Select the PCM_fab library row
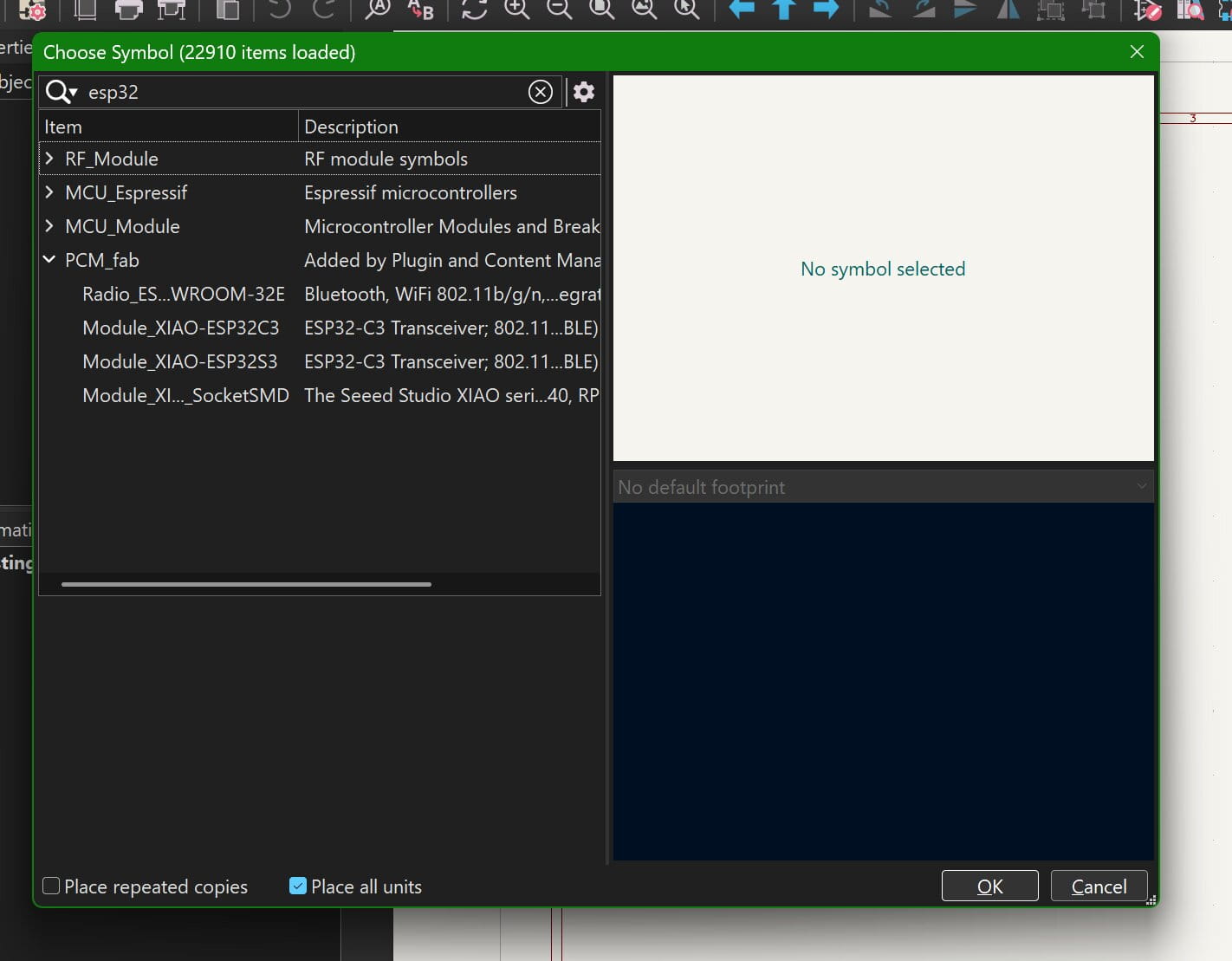Viewport: 1232px width, 961px height. tap(320, 260)
